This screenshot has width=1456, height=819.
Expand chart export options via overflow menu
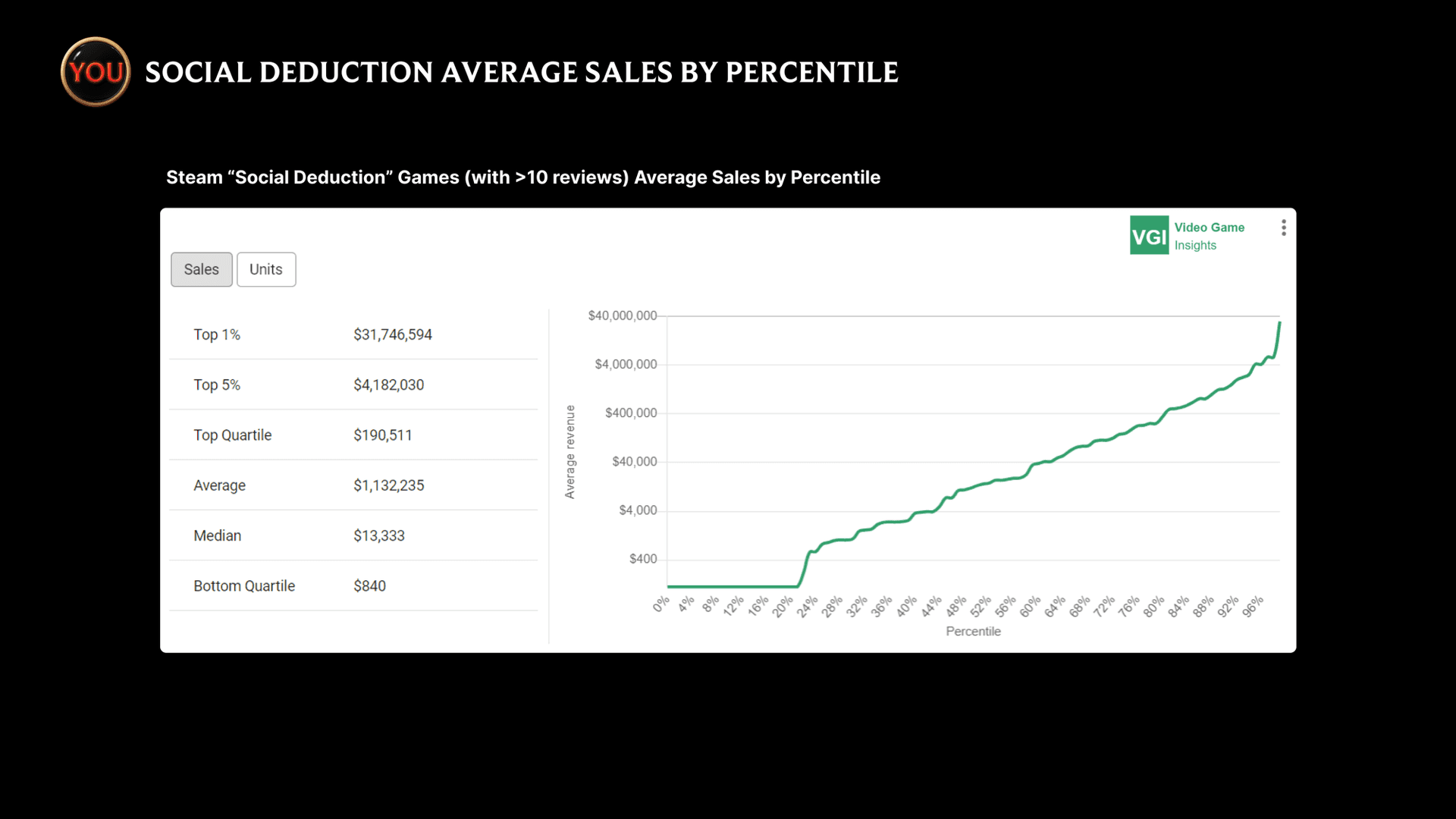tap(1284, 227)
